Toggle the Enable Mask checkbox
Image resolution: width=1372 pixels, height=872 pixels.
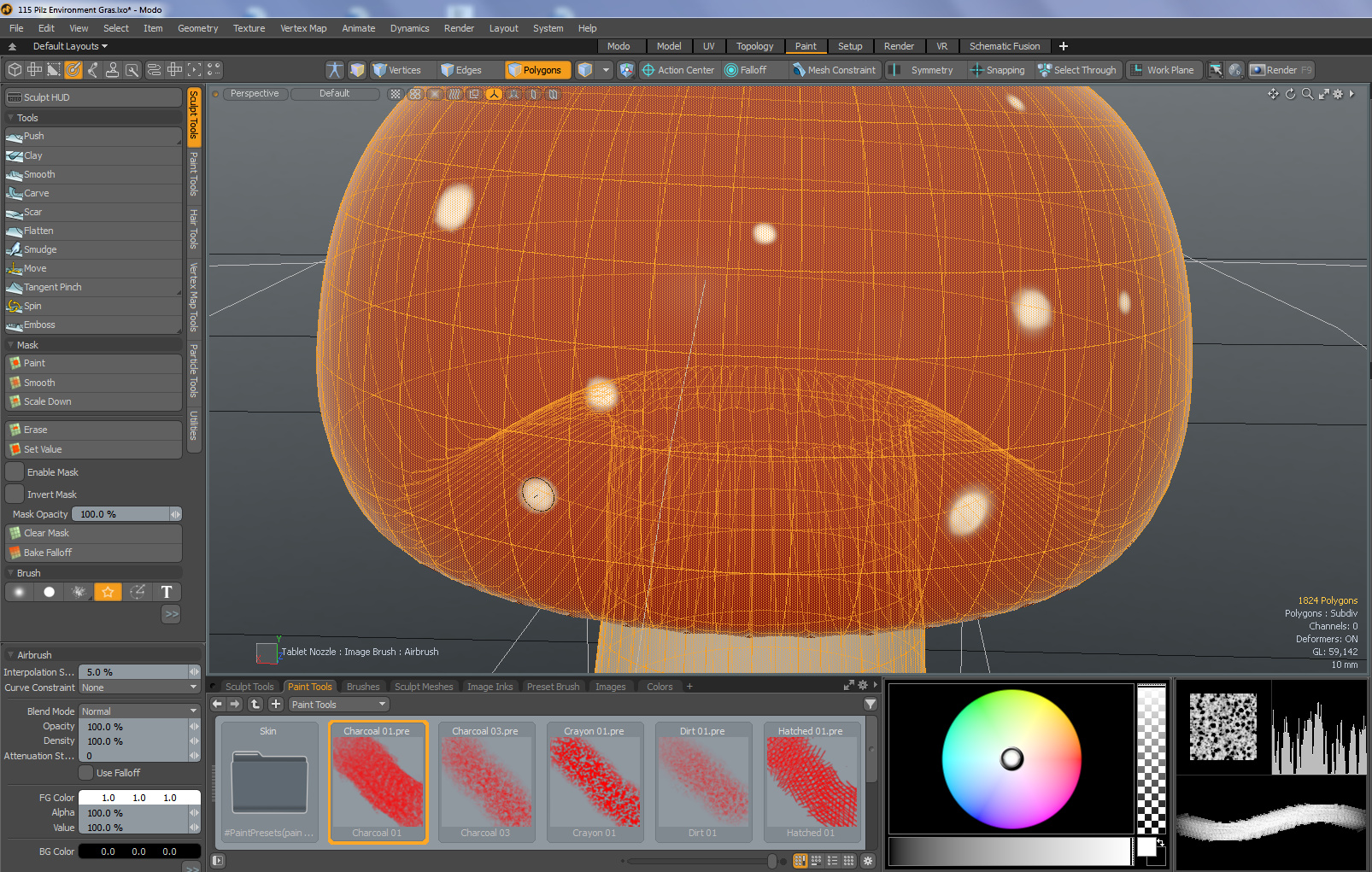(15, 472)
